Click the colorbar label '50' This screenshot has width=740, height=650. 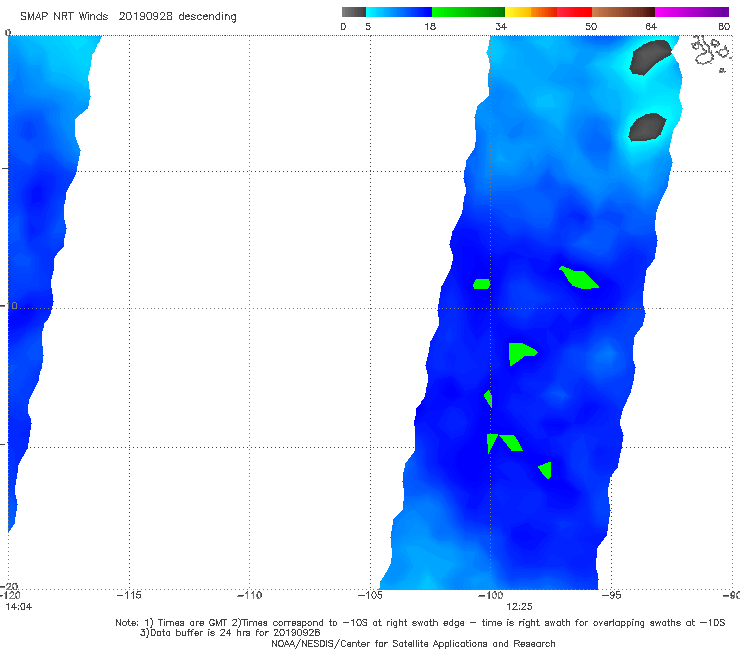591,27
